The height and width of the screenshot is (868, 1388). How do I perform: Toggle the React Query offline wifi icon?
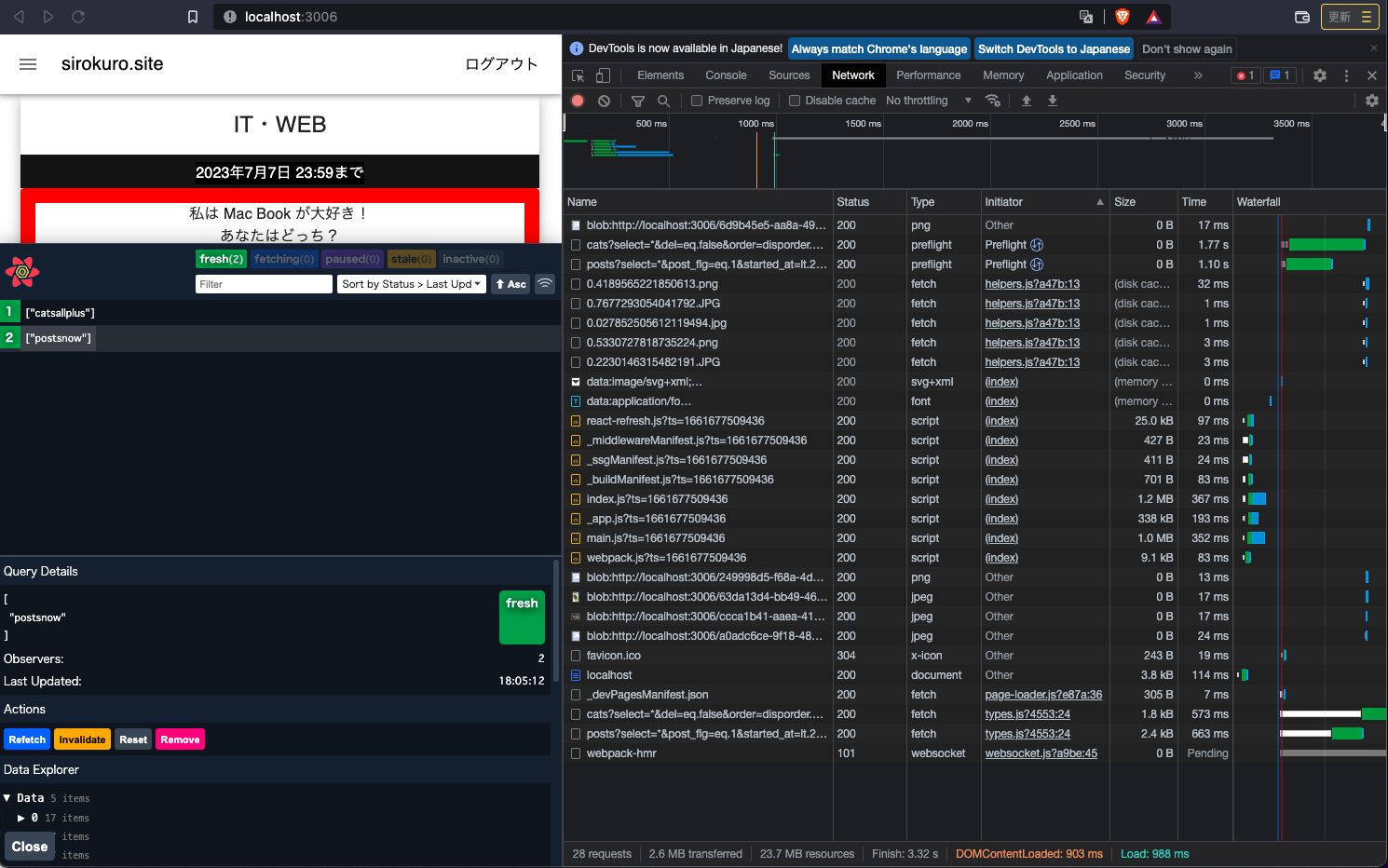tap(545, 284)
